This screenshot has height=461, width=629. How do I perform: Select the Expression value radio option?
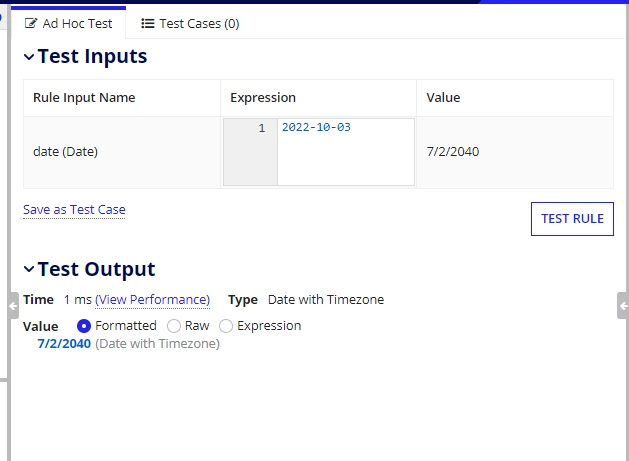pos(226,326)
